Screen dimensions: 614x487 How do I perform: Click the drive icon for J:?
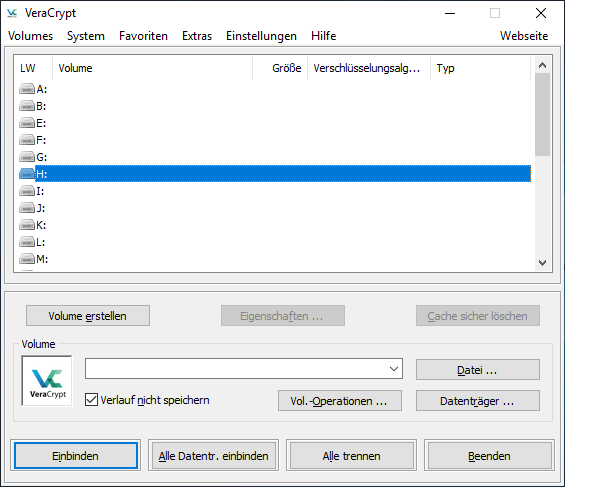27,208
